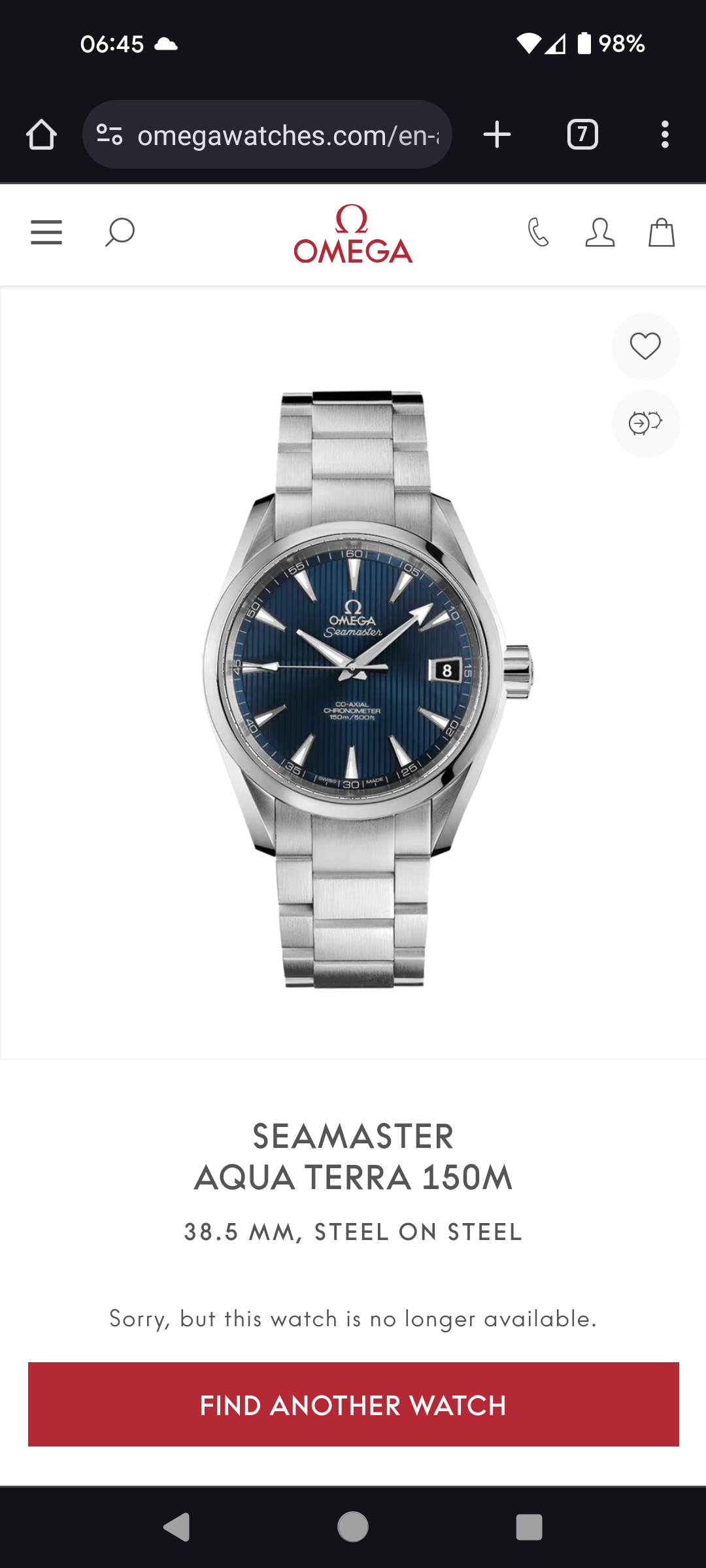Open the phone contact icon
The height and width of the screenshot is (1568, 706).
pyautogui.click(x=539, y=232)
